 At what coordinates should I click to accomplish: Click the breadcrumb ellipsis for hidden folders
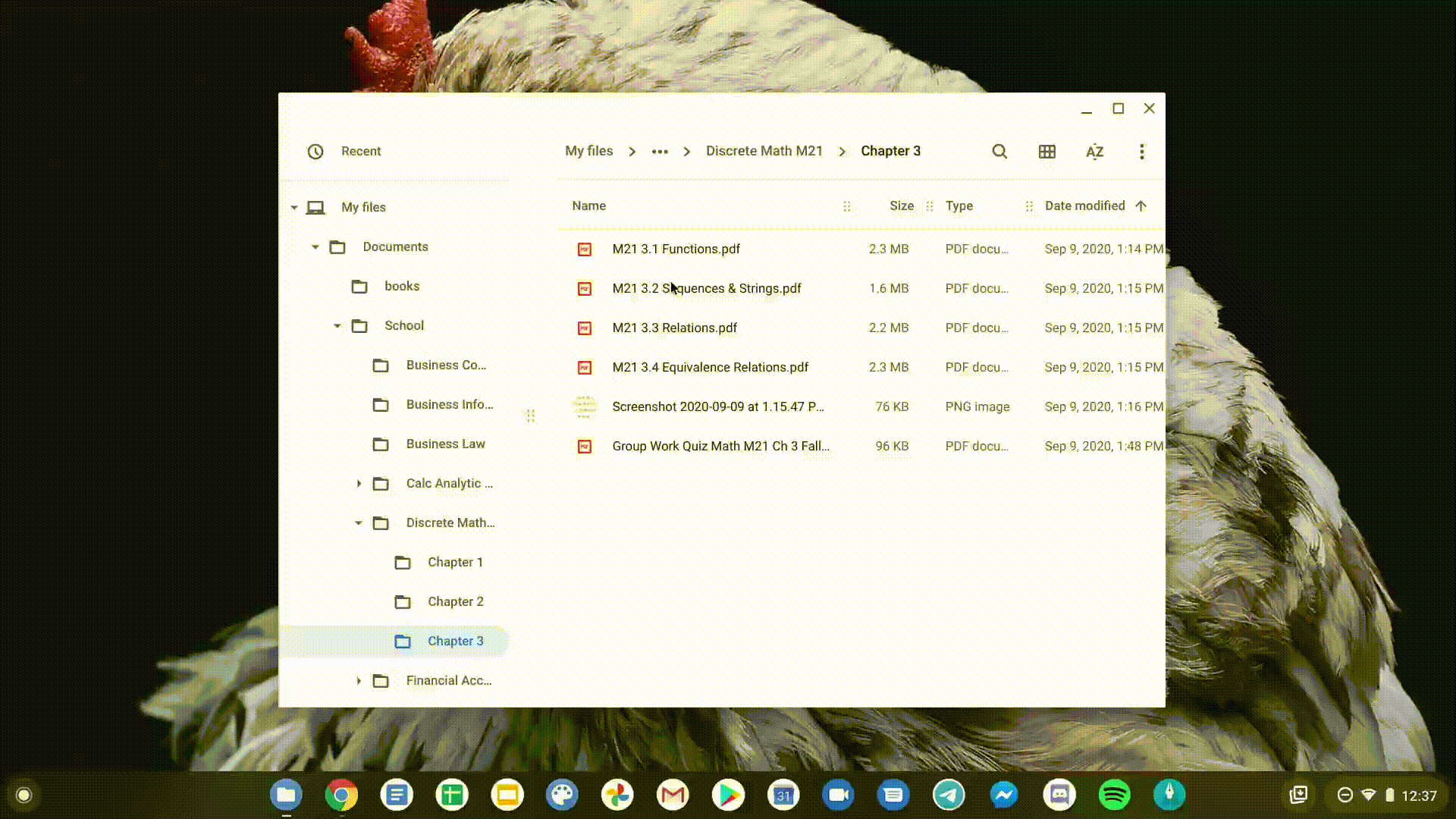point(660,152)
